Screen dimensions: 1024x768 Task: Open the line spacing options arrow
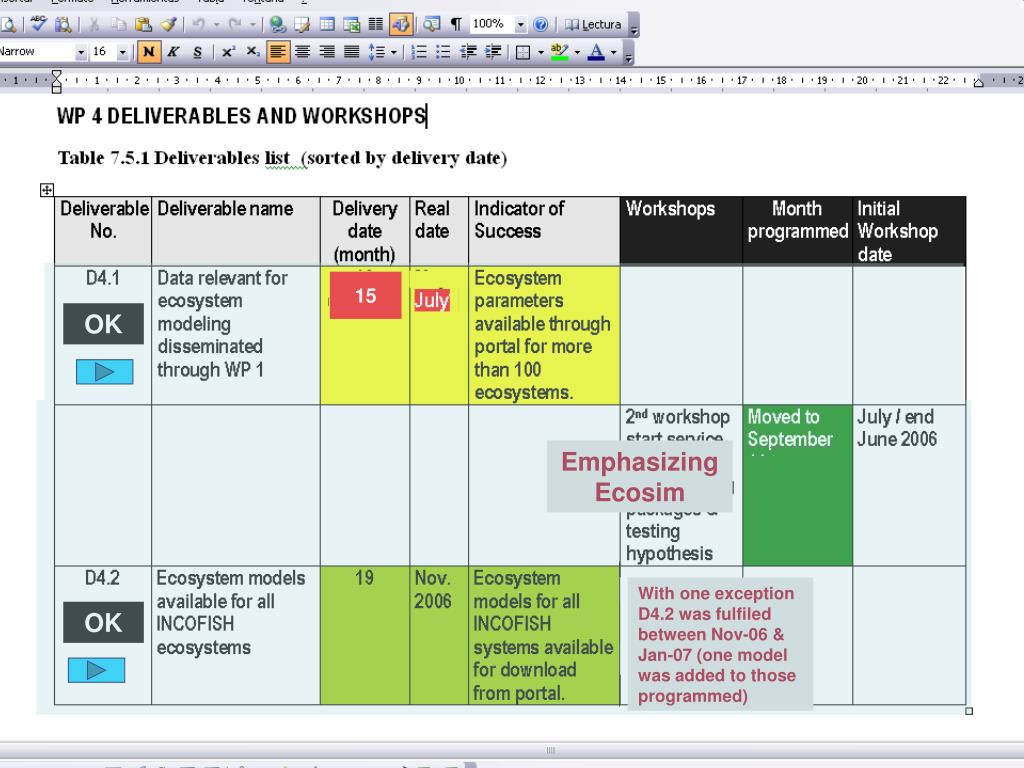pos(393,52)
